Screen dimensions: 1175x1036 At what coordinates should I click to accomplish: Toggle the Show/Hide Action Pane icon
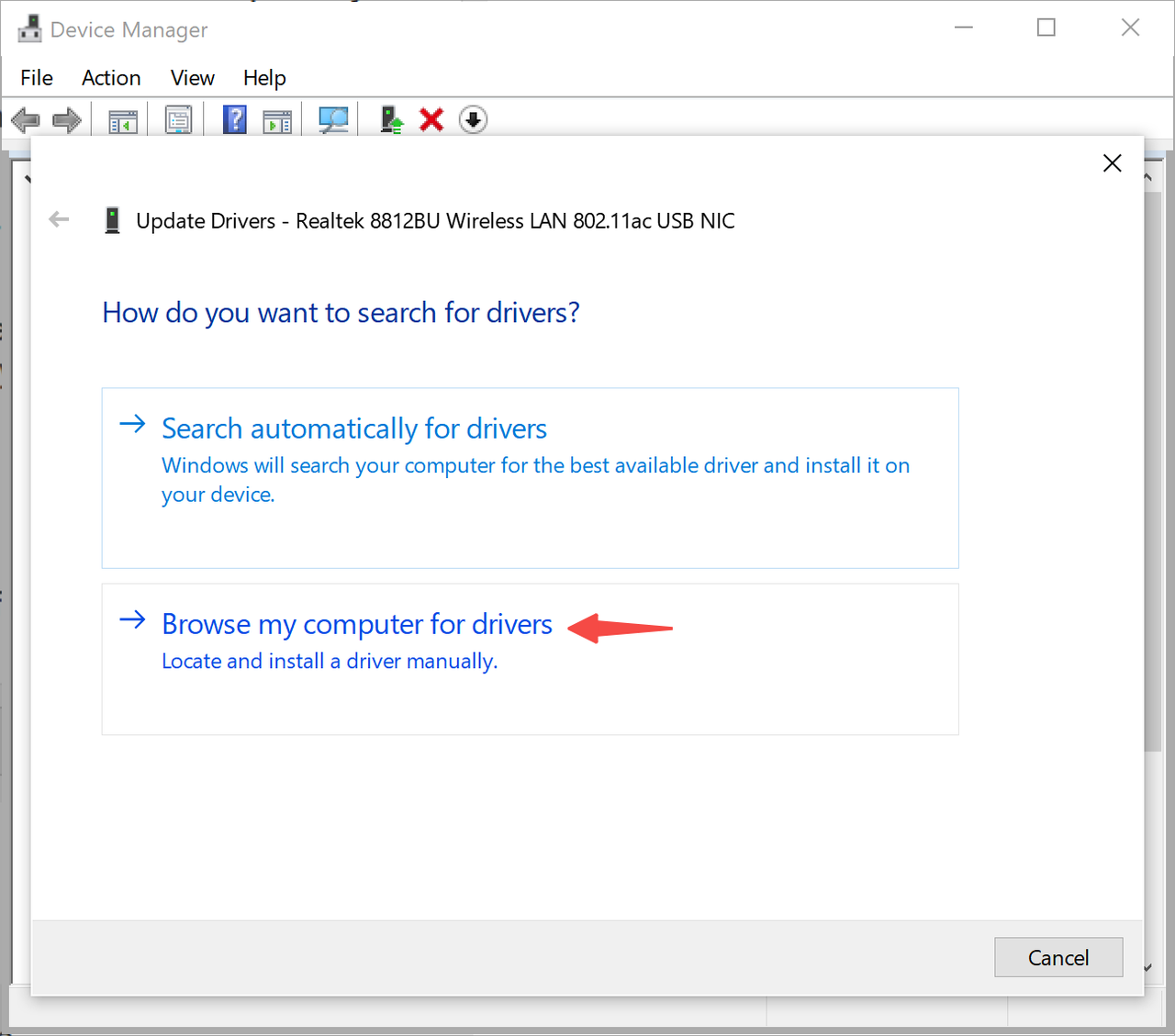click(x=276, y=120)
